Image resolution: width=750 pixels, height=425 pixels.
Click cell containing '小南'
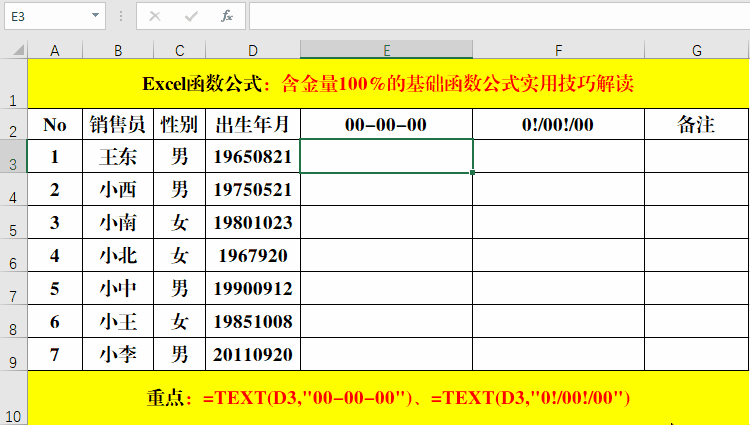118,222
